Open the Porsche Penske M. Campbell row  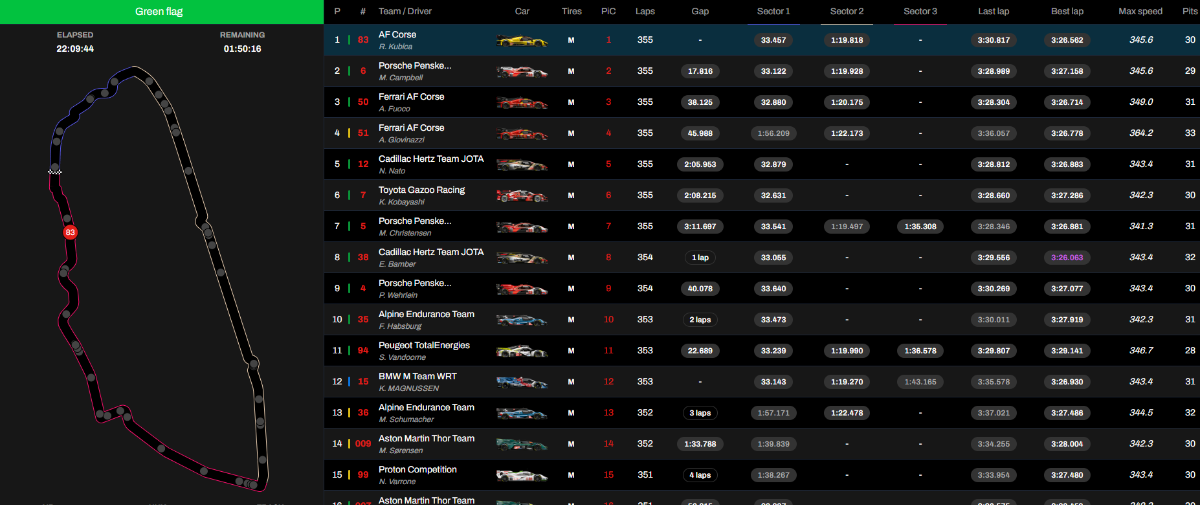click(x=414, y=71)
